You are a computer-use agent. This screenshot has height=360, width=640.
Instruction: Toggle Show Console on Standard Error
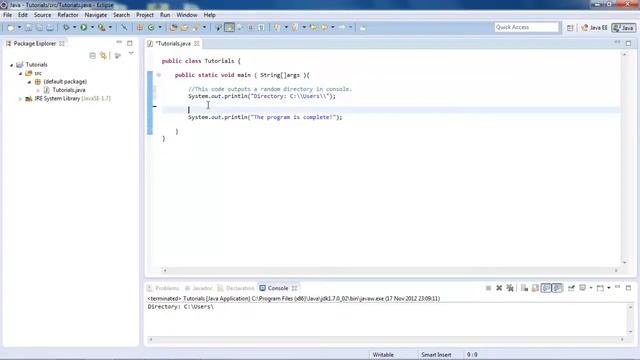[557, 288]
